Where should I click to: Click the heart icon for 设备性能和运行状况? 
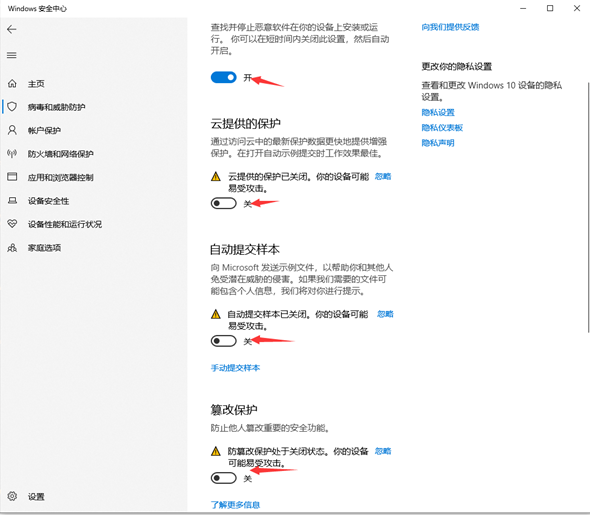pyautogui.click(x=12, y=224)
